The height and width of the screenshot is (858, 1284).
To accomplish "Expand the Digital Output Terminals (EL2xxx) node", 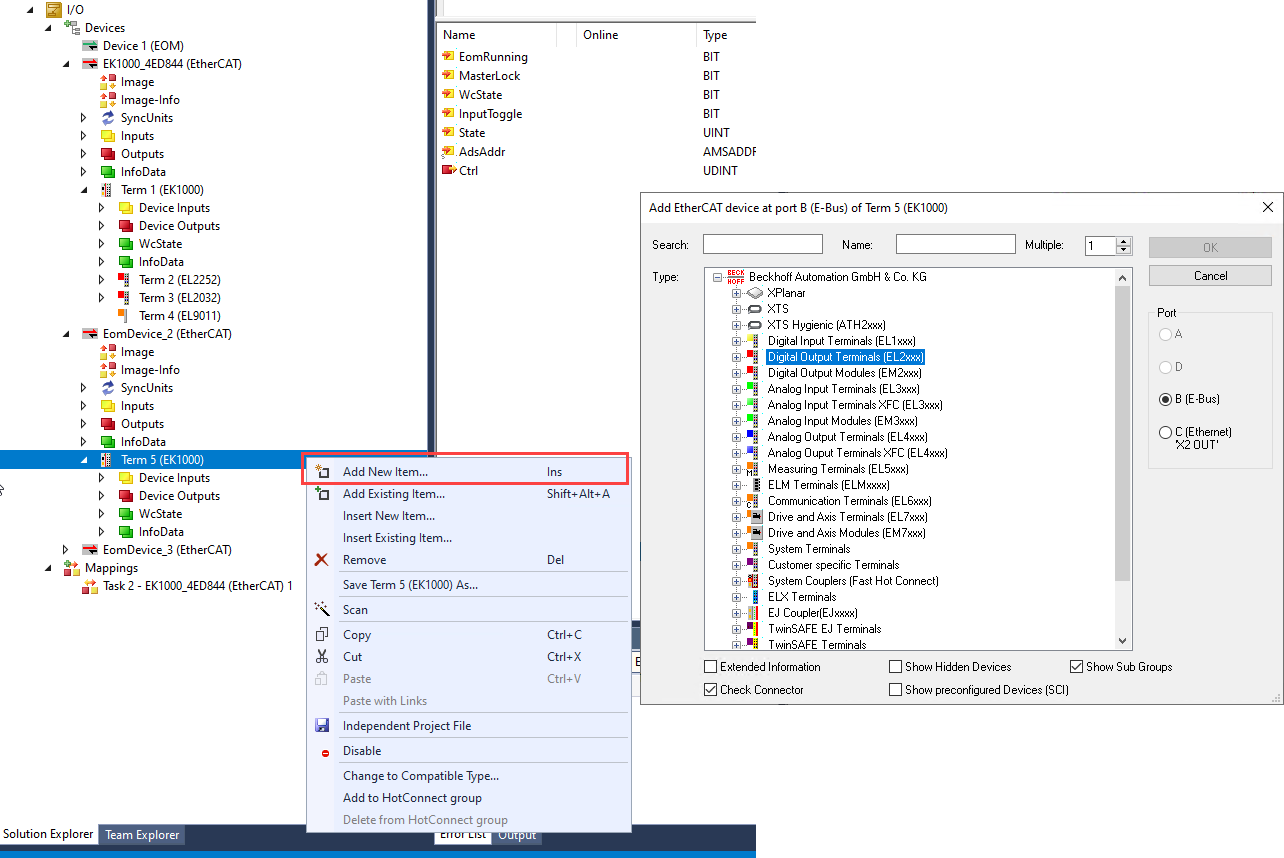I will point(737,357).
